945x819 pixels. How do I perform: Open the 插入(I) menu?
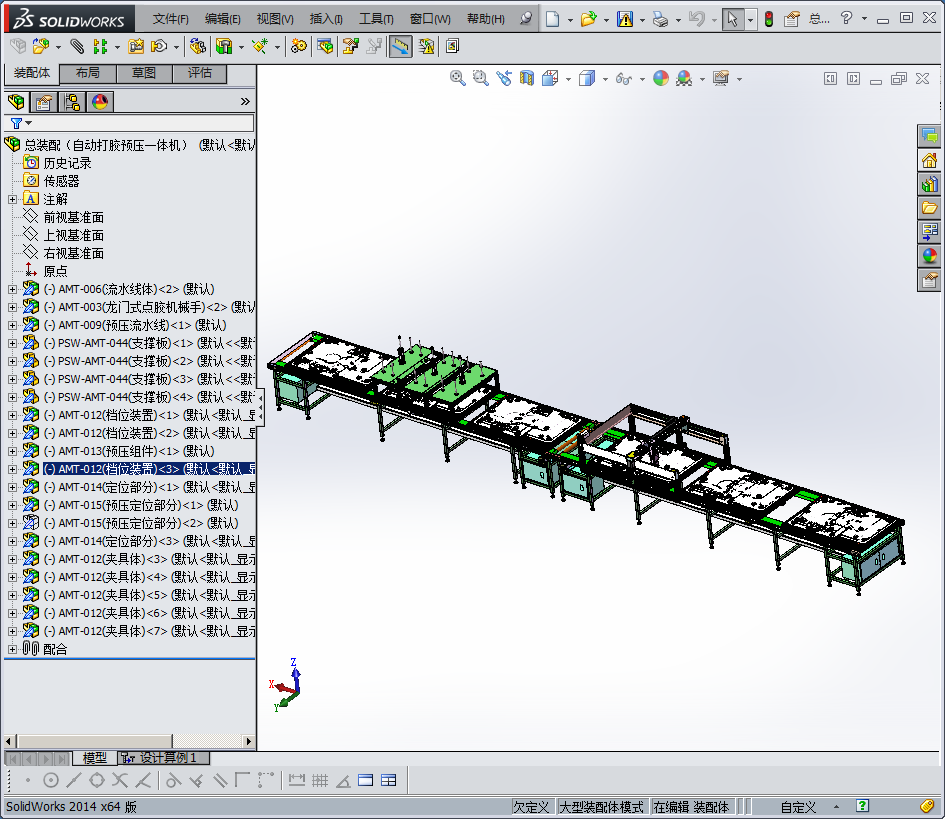pos(326,19)
